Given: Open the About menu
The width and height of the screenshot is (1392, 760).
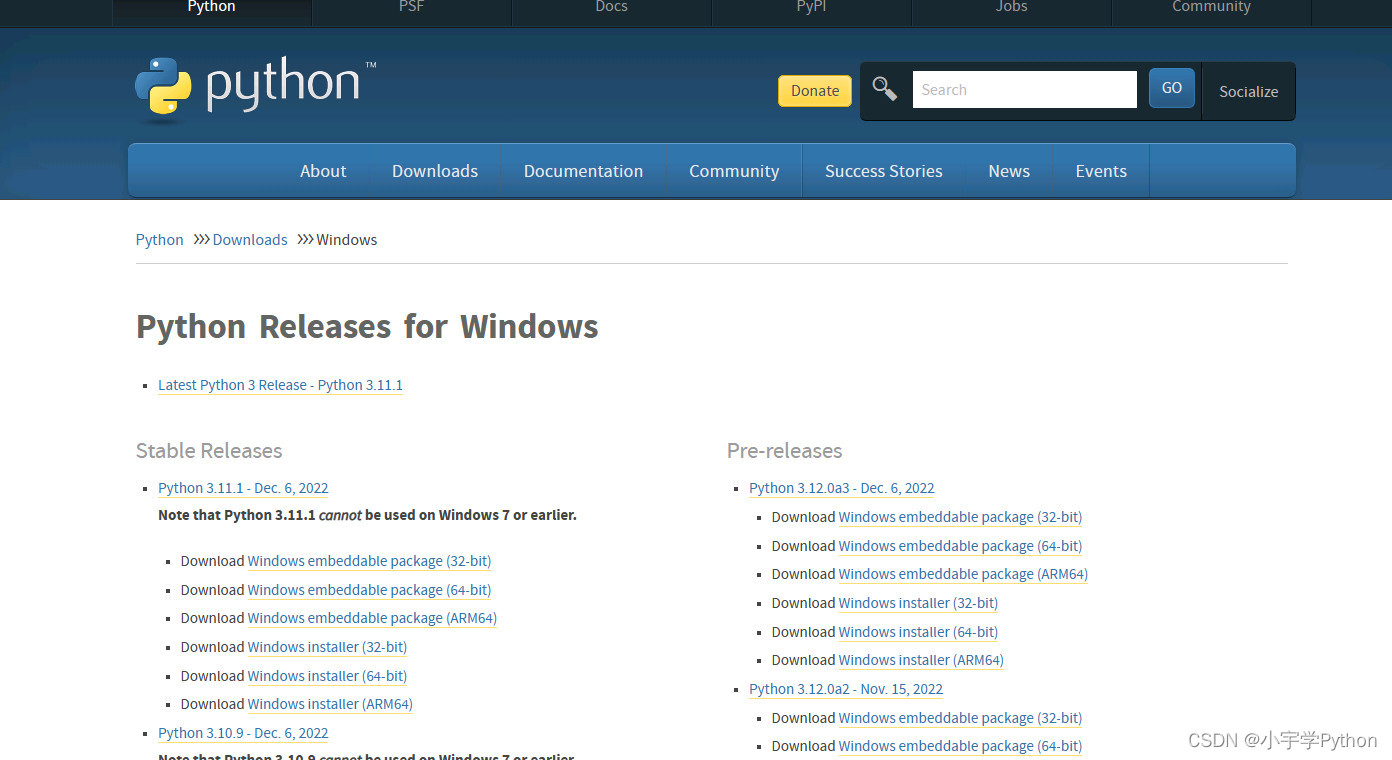Looking at the screenshot, I should (323, 171).
